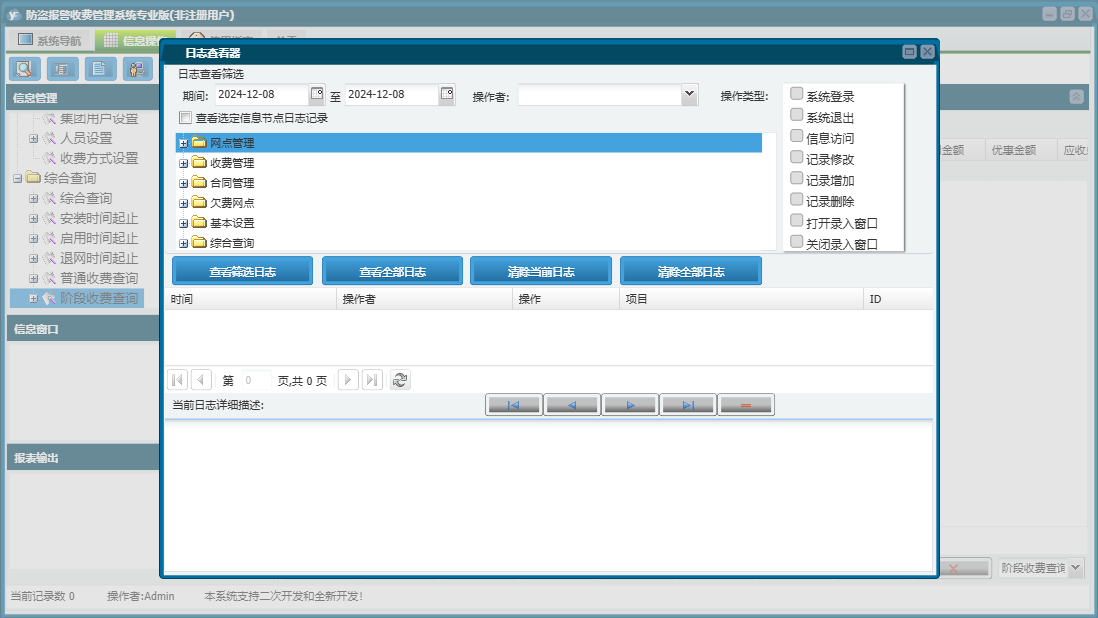This screenshot has width=1098, height=618.
Task: Go to first page of log list
Action: tap(178, 380)
